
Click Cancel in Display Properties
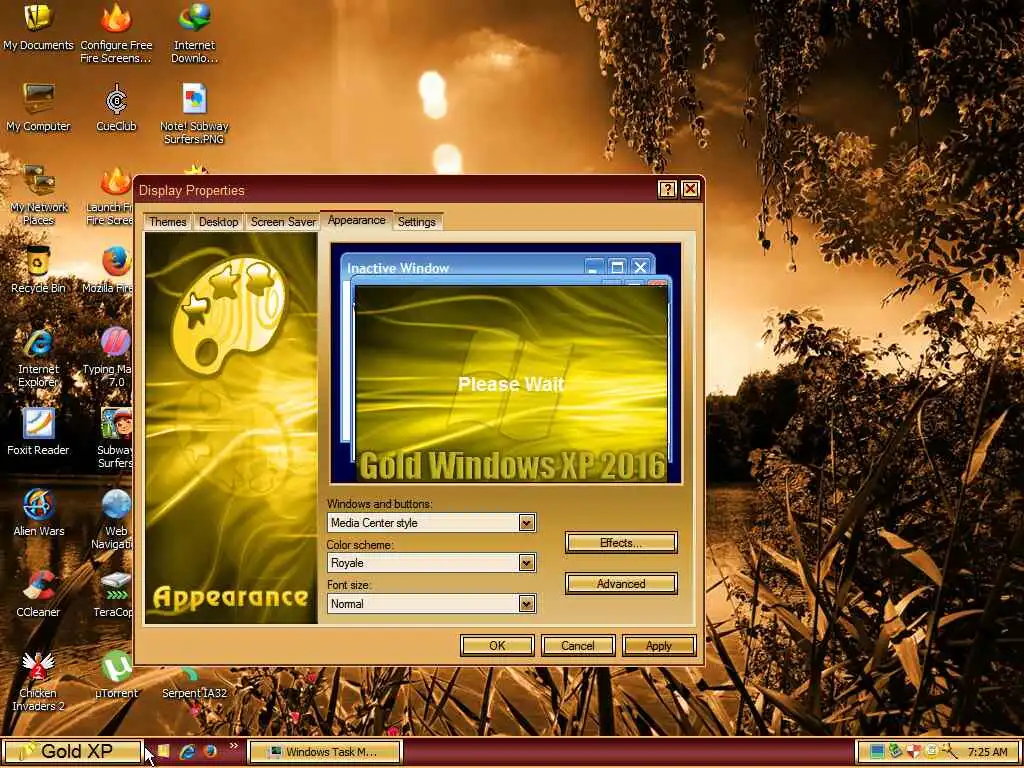click(x=578, y=646)
